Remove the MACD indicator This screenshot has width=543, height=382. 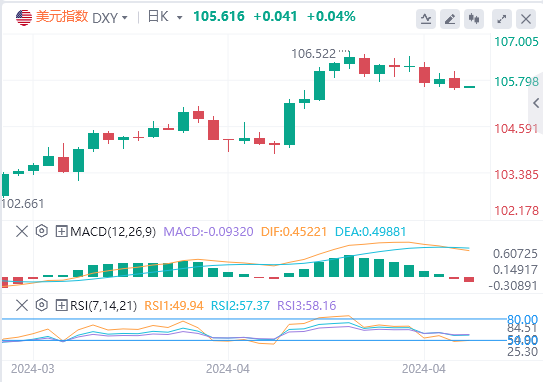pos(22,231)
